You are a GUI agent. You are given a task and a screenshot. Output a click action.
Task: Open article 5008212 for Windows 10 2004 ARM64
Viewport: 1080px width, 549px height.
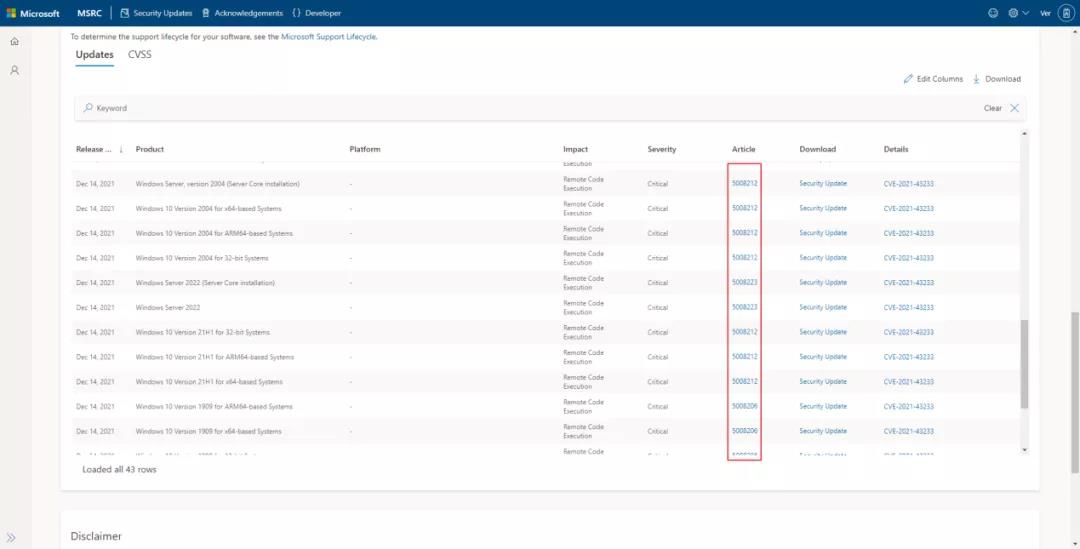coord(745,233)
